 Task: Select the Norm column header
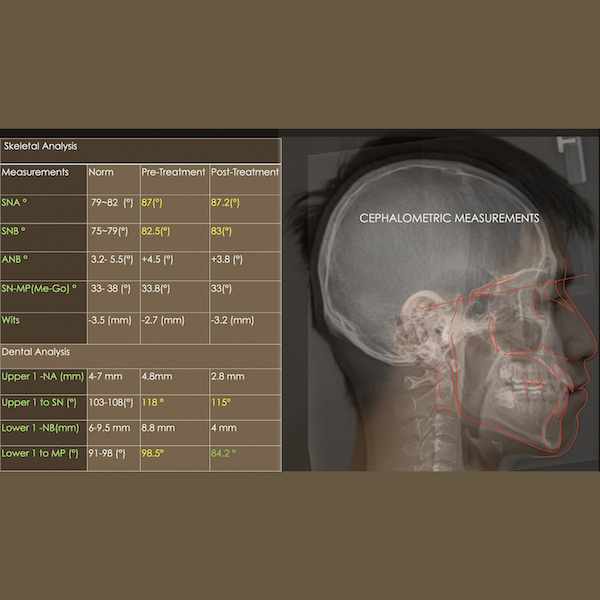pos(101,172)
